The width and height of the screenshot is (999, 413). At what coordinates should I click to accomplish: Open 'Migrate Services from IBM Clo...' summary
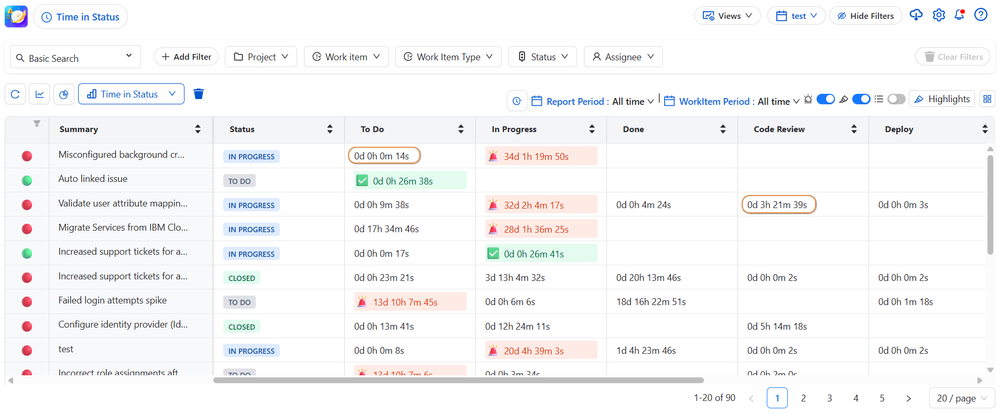pyautogui.click(x=123, y=228)
